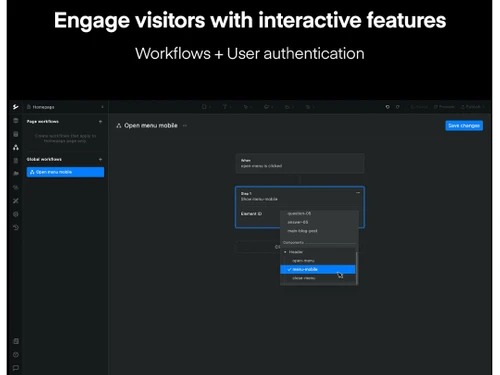Click the docs icon near sidebar bottom

click(16, 341)
